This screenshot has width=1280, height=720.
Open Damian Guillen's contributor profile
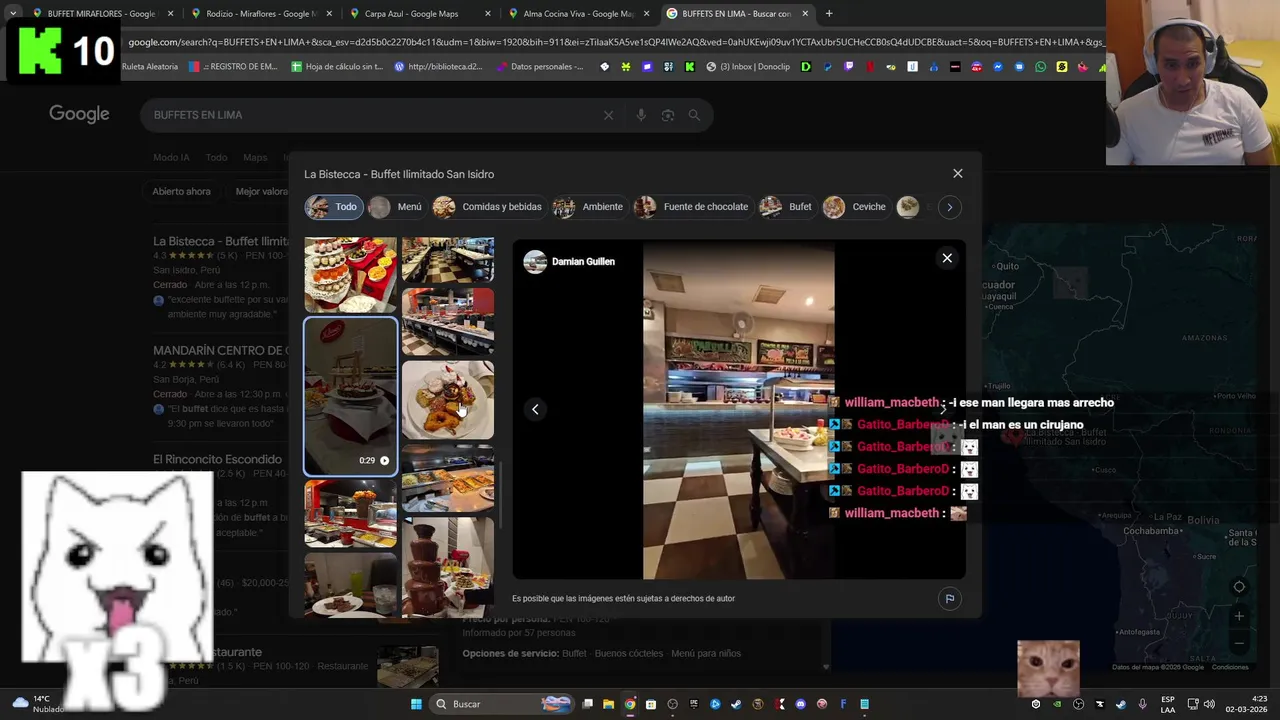[569, 262]
